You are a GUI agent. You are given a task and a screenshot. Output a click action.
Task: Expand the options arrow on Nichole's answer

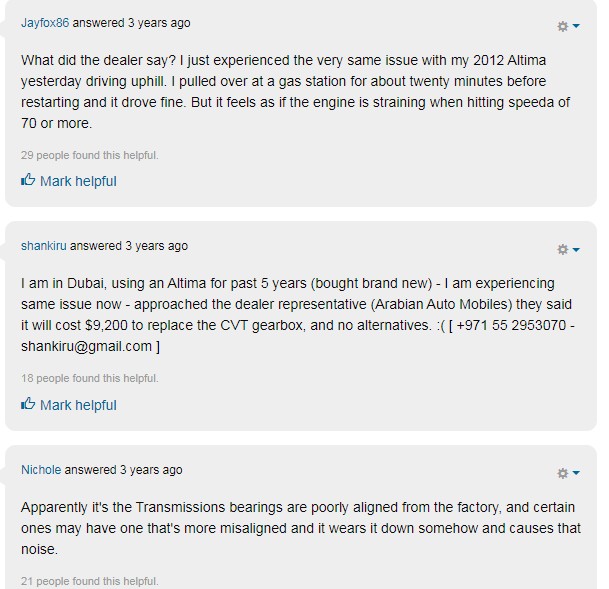(x=576, y=475)
